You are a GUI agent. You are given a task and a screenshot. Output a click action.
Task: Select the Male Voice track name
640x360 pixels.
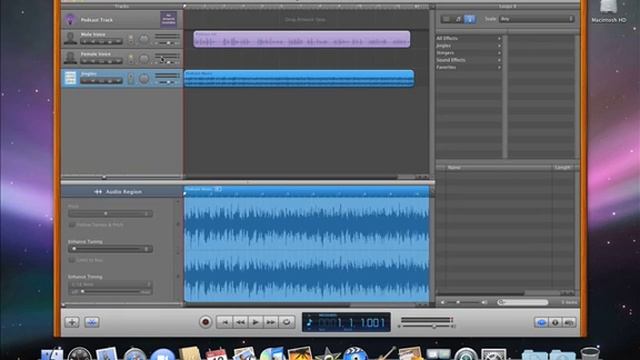[93, 35]
